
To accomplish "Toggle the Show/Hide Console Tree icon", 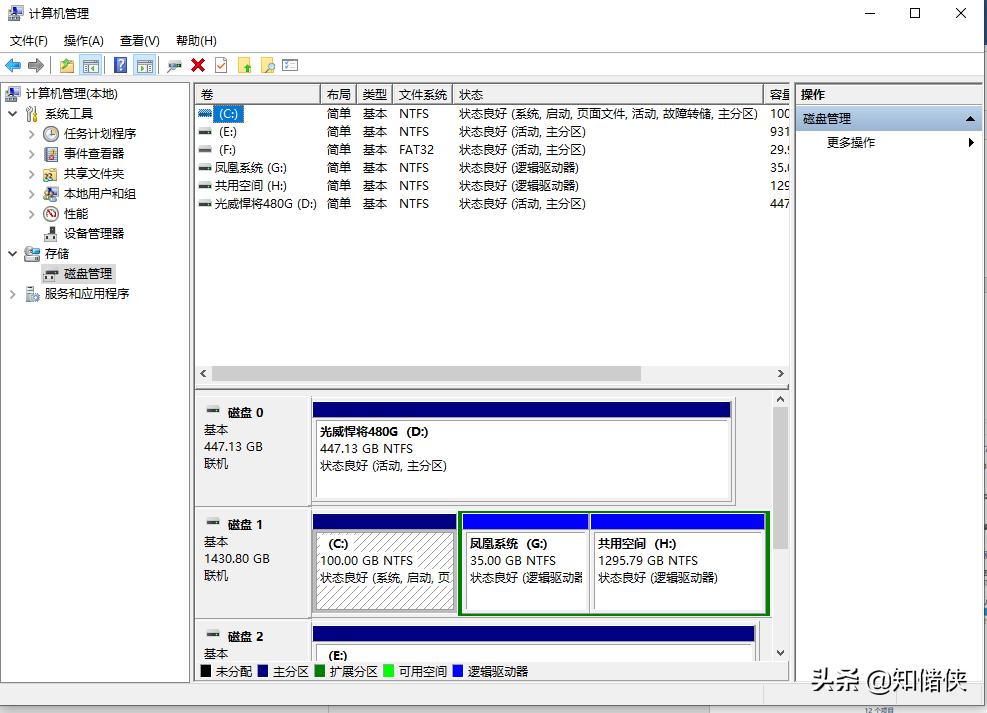I will 91,65.
